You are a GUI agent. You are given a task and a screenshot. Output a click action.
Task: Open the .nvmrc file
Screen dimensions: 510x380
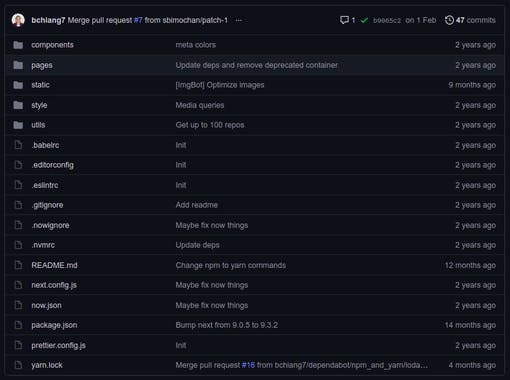click(x=43, y=245)
